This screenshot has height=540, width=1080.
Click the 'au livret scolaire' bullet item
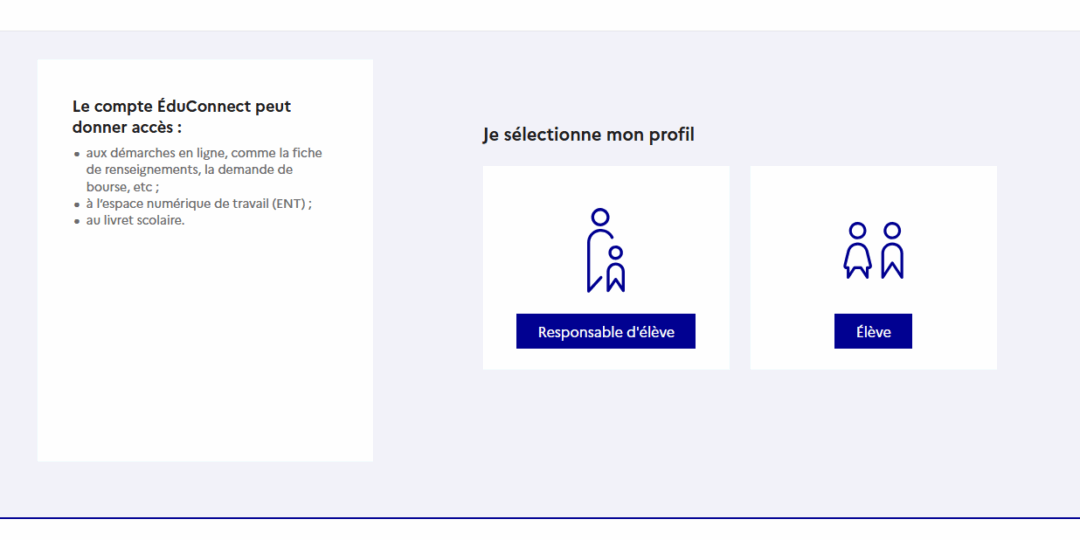135,221
